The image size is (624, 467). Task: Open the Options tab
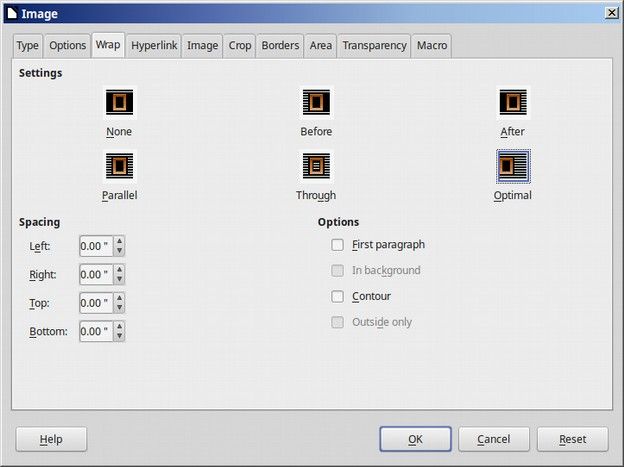coord(68,46)
